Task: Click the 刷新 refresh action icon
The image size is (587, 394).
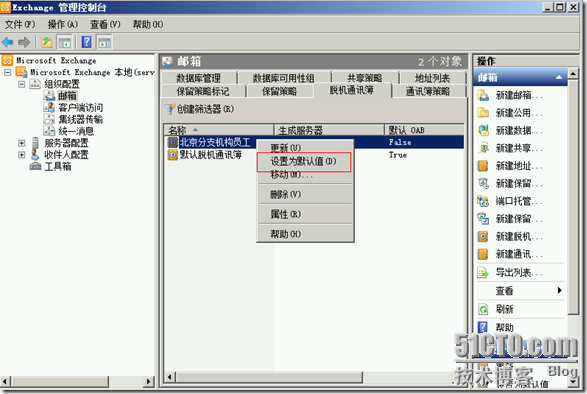Action: point(483,309)
